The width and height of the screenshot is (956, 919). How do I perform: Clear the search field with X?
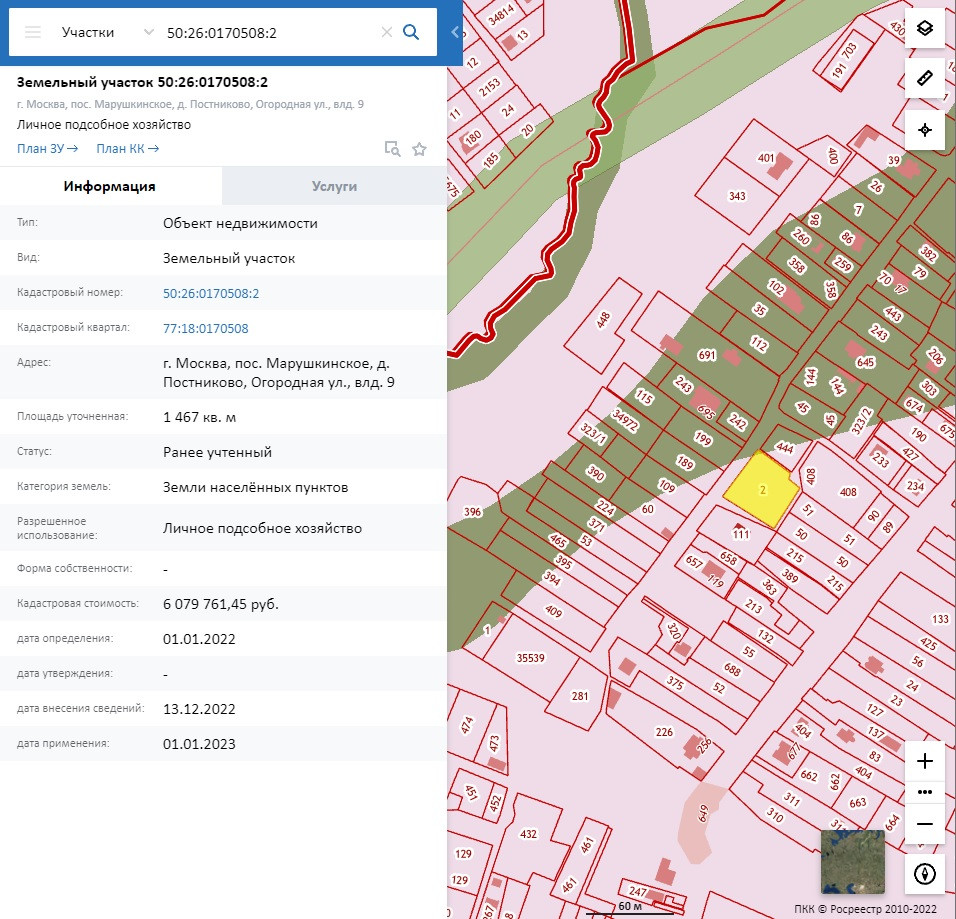pyautogui.click(x=387, y=32)
